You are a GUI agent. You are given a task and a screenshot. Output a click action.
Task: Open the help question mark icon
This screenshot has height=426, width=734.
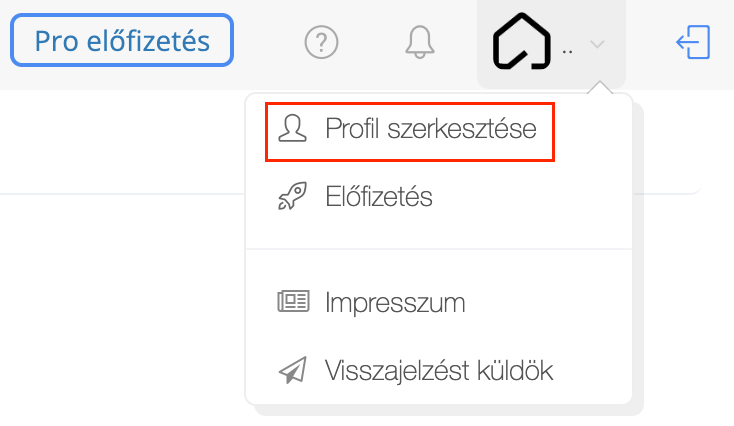tap(321, 42)
